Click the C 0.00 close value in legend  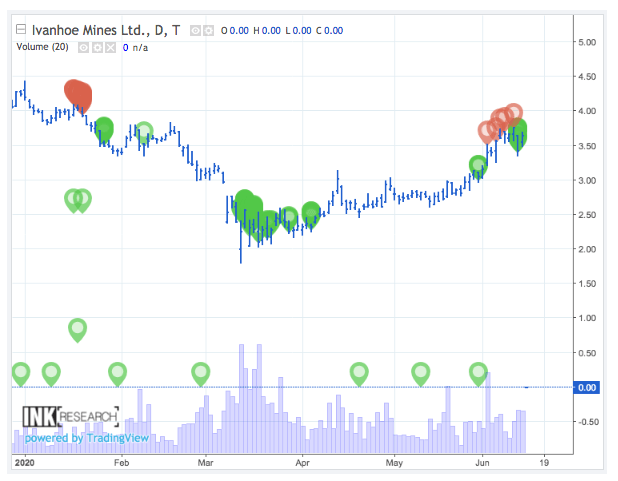click(329, 31)
